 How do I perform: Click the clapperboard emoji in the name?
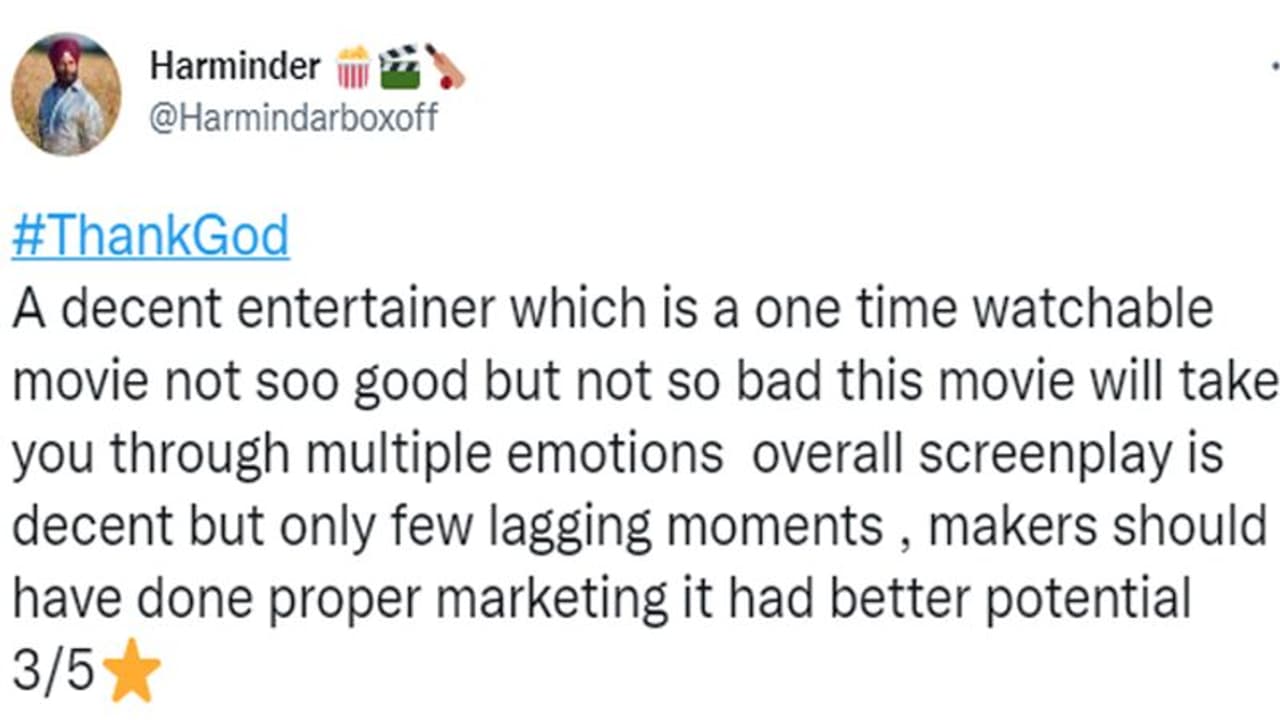[399, 67]
